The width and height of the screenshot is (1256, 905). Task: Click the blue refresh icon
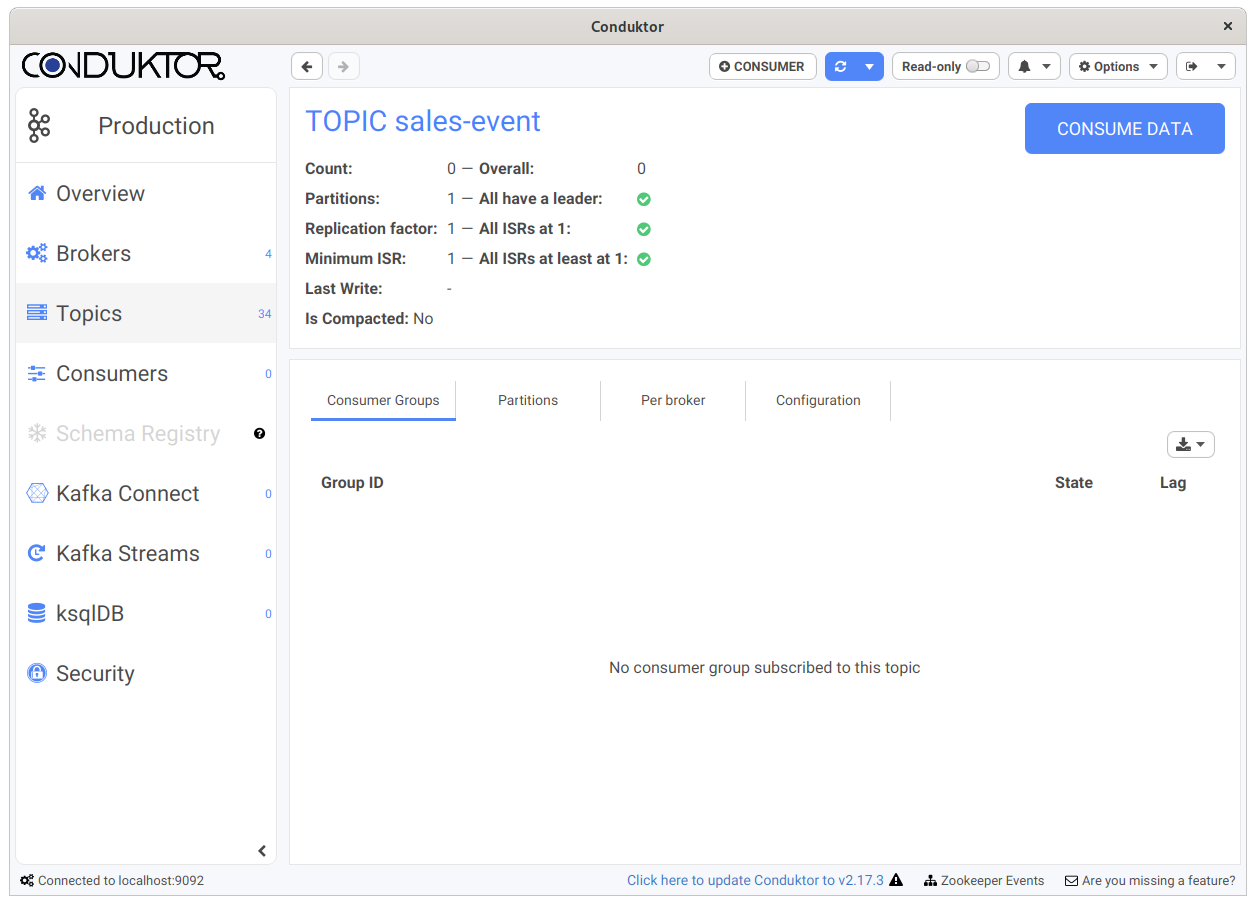(x=840, y=67)
